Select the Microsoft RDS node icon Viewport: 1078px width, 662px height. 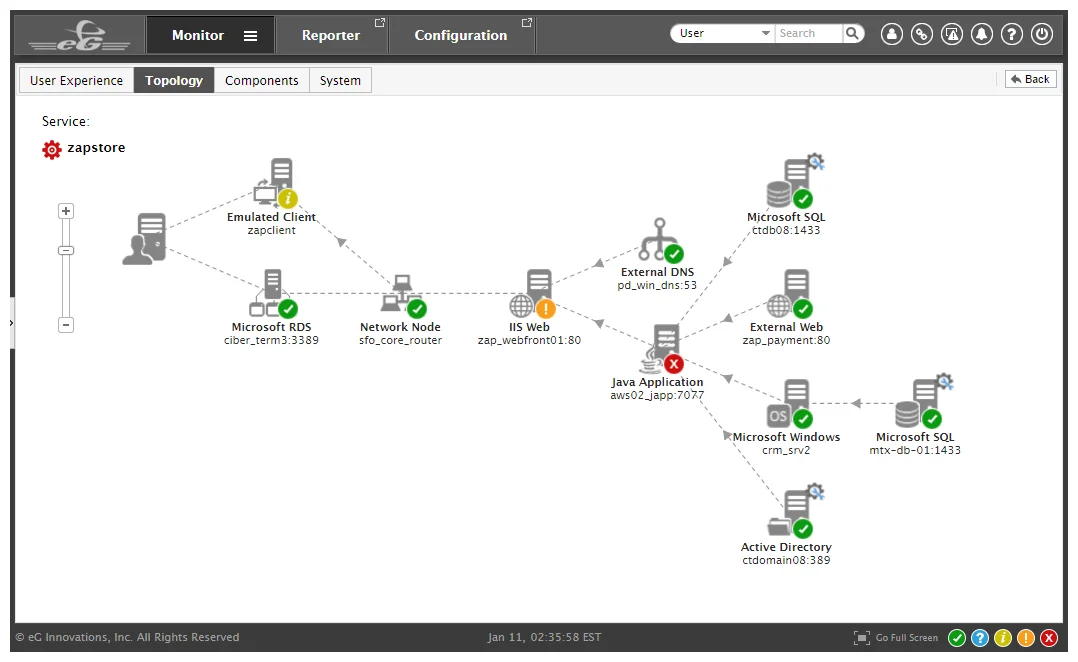pos(273,294)
